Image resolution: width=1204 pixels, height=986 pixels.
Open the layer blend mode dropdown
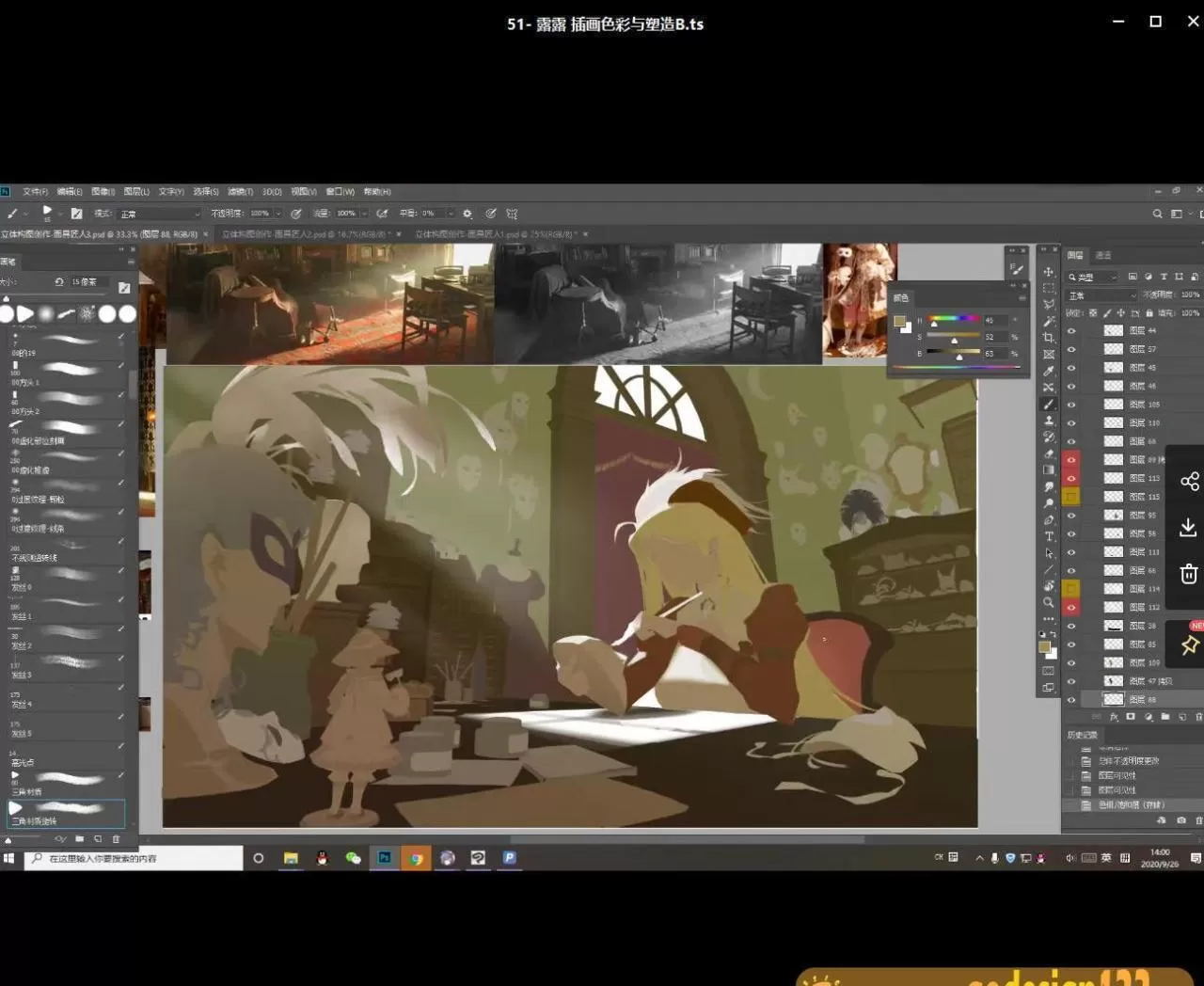(x=1102, y=295)
